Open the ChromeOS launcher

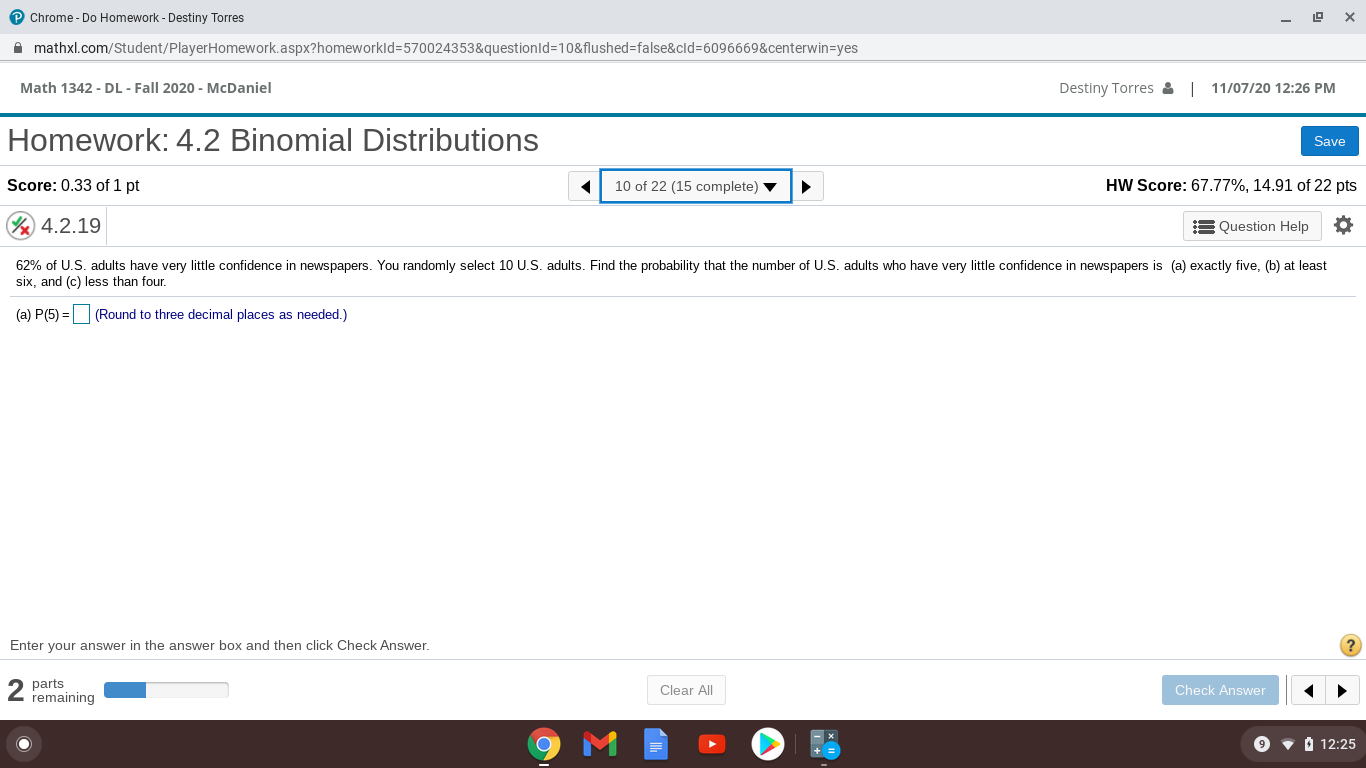tap(24, 744)
